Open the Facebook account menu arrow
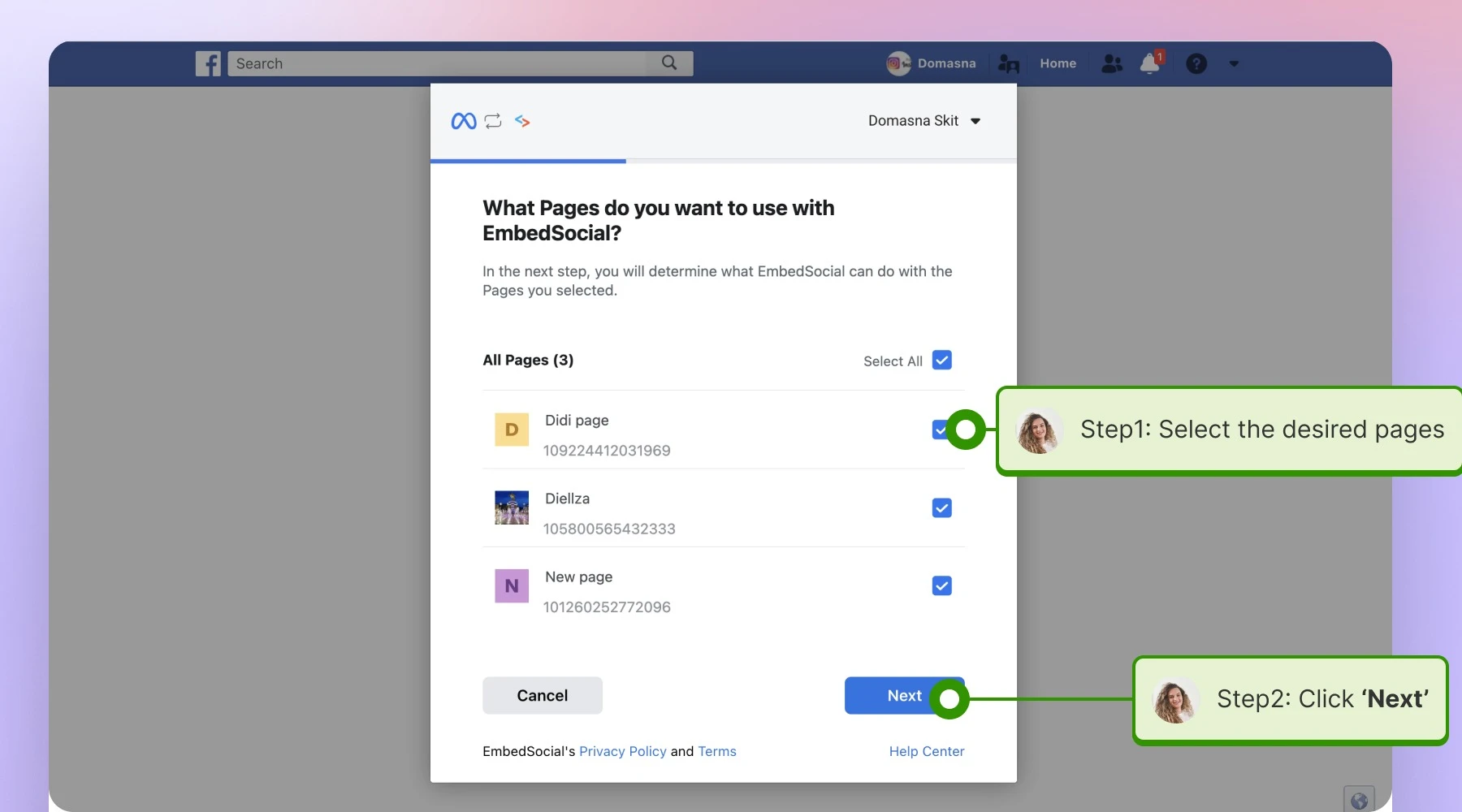The image size is (1462, 812). (x=1234, y=63)
